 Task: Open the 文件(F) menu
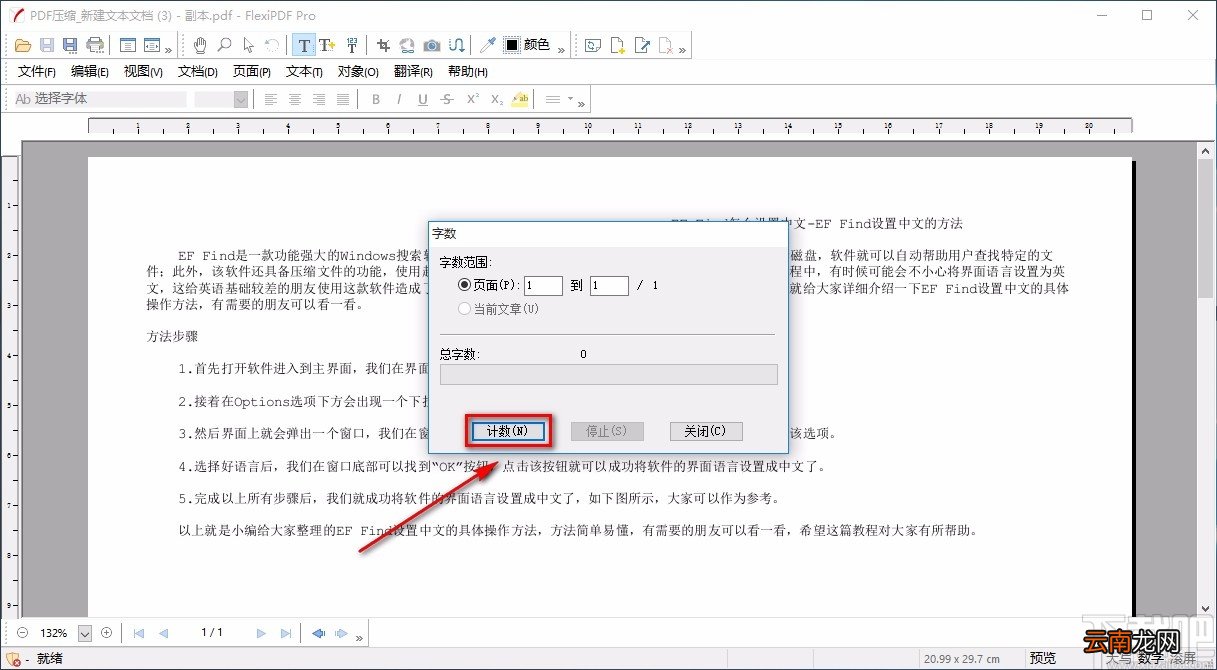pyautogui.click(x=37, y=72)
